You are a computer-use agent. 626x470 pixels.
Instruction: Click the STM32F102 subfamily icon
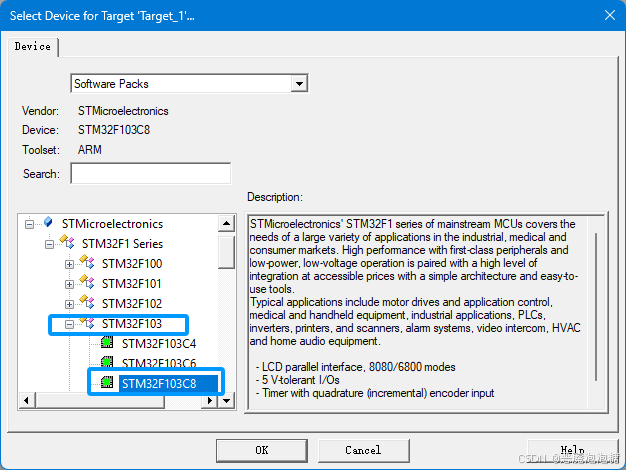tap(87, 302)
